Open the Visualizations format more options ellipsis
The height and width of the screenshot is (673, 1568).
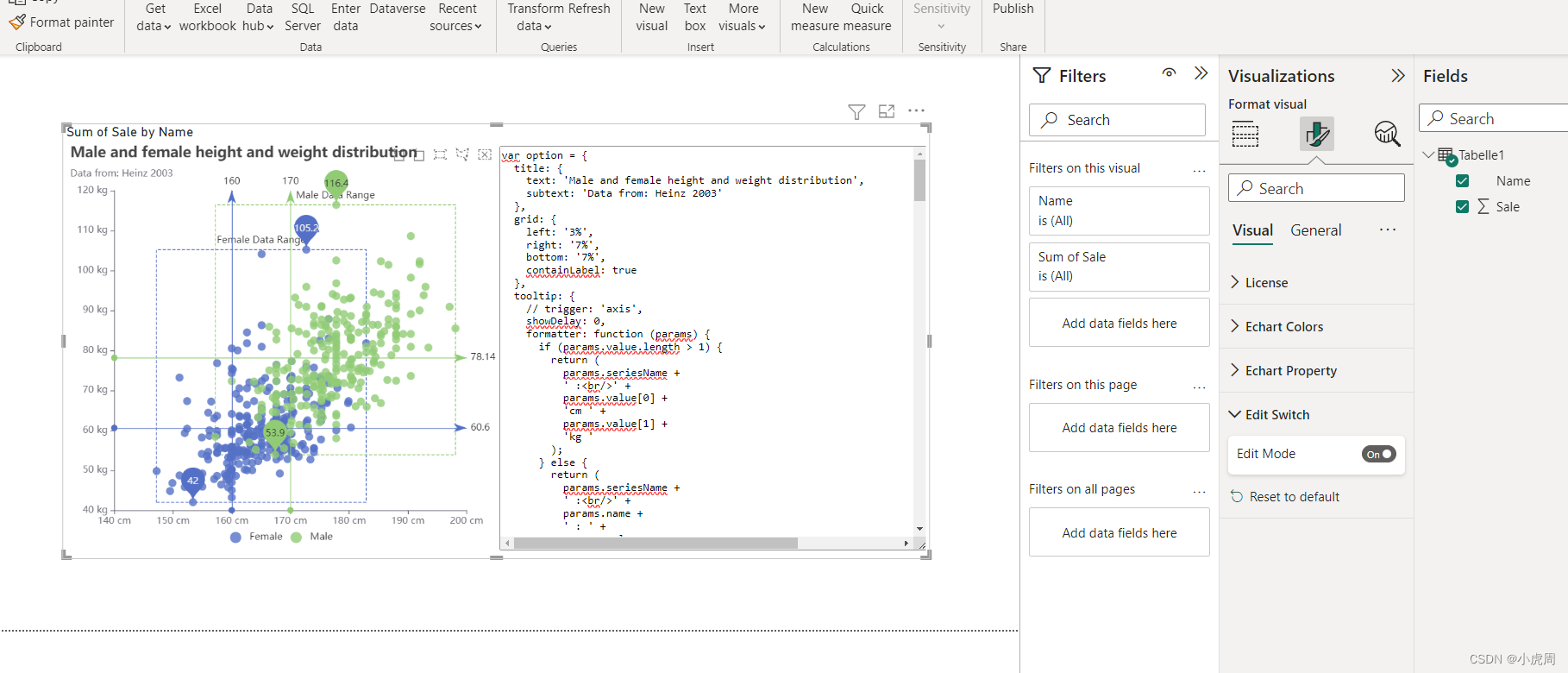[1387, 230]
